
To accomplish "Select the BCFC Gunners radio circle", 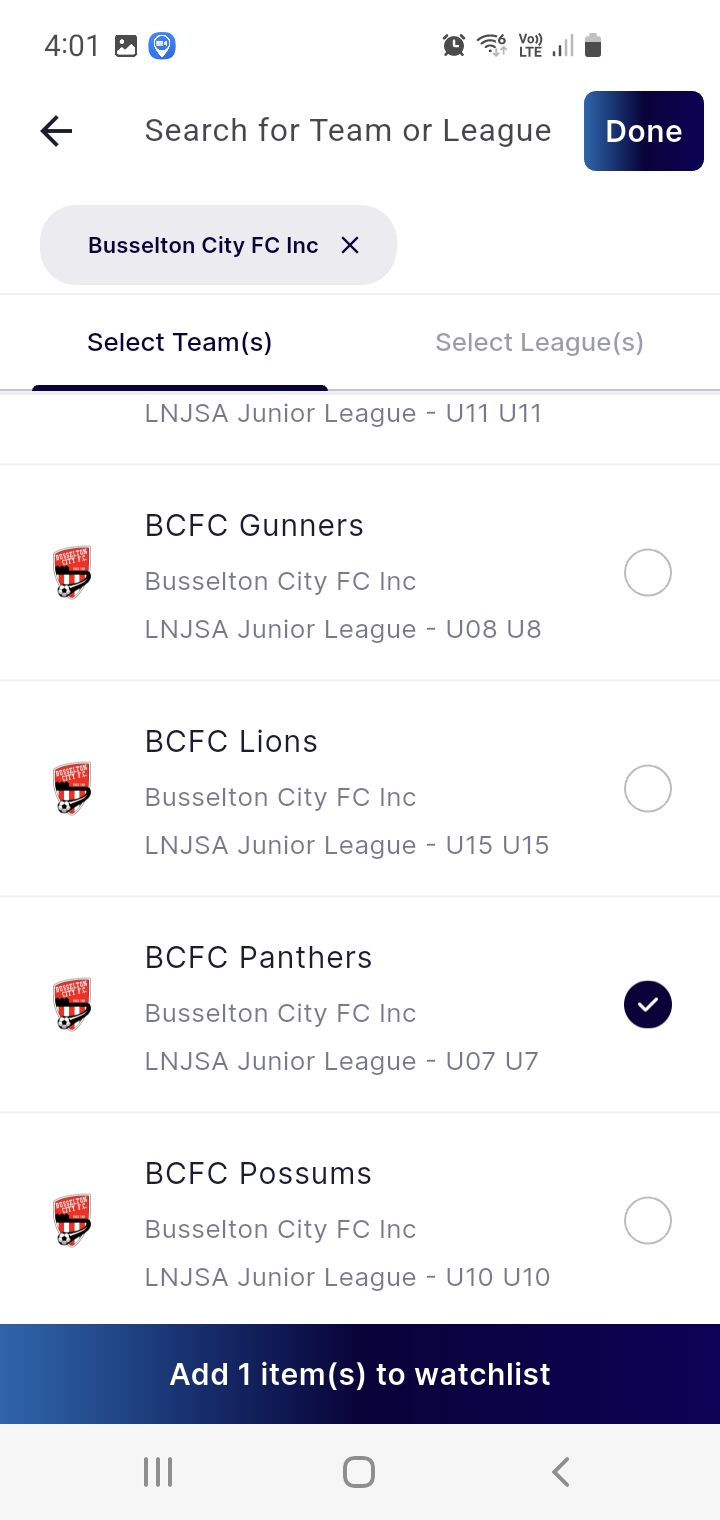I will click(x=647, y=573).
